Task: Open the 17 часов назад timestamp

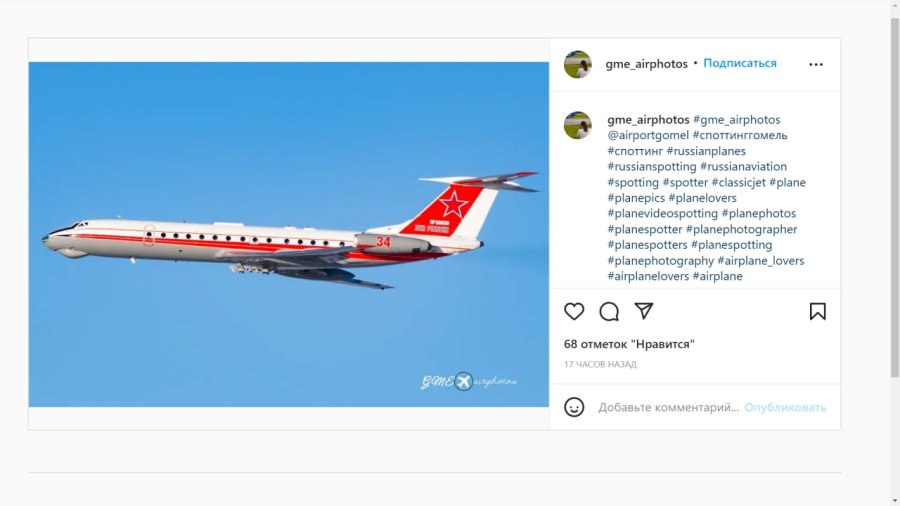Action: click(x=600, y=364)
